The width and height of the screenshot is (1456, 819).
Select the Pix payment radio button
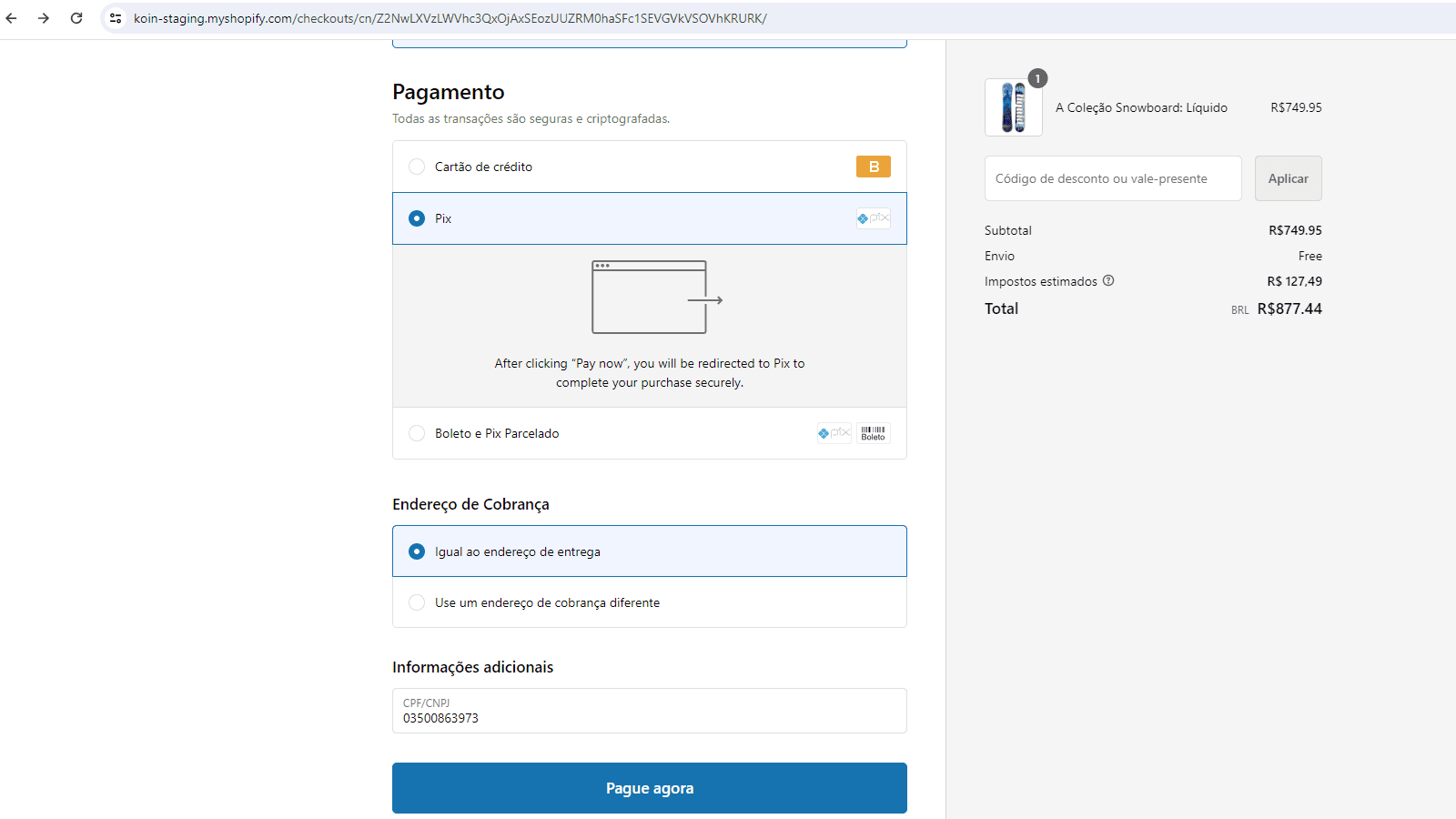click(x=417, y=218)
